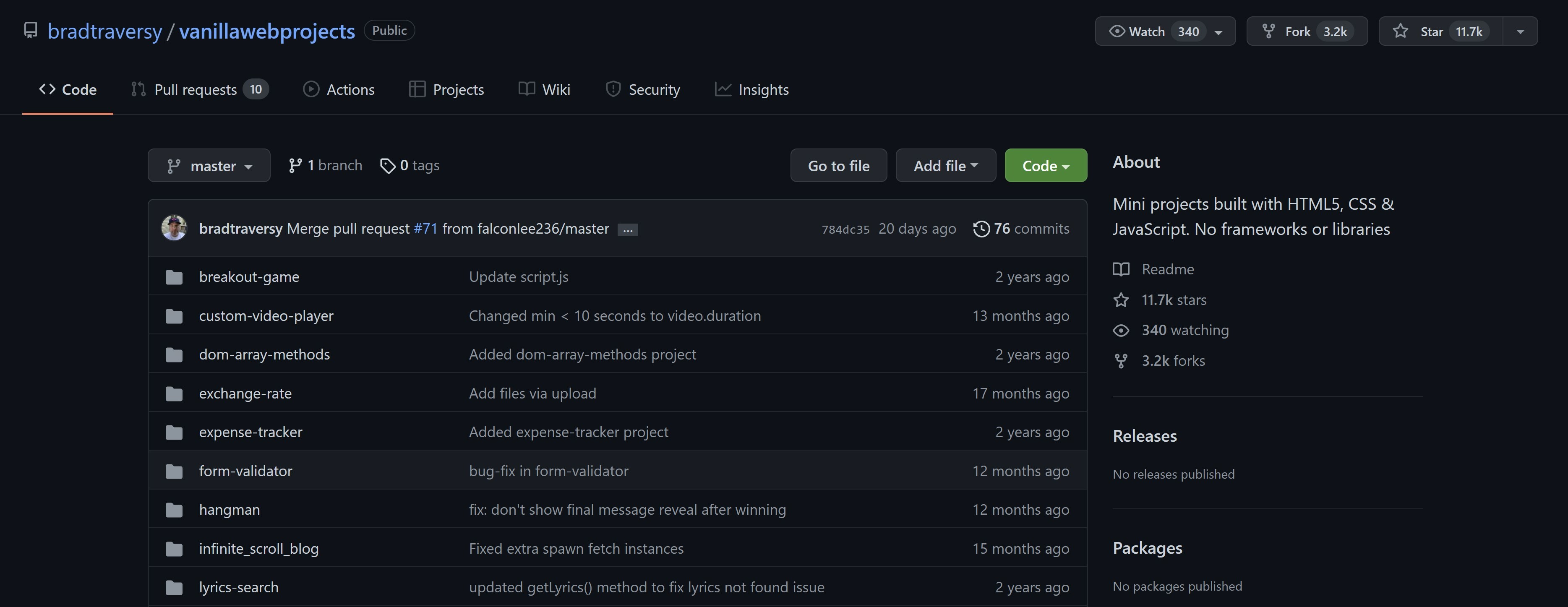Open the Security tab
1568x607 pixels.
[643, 89]
